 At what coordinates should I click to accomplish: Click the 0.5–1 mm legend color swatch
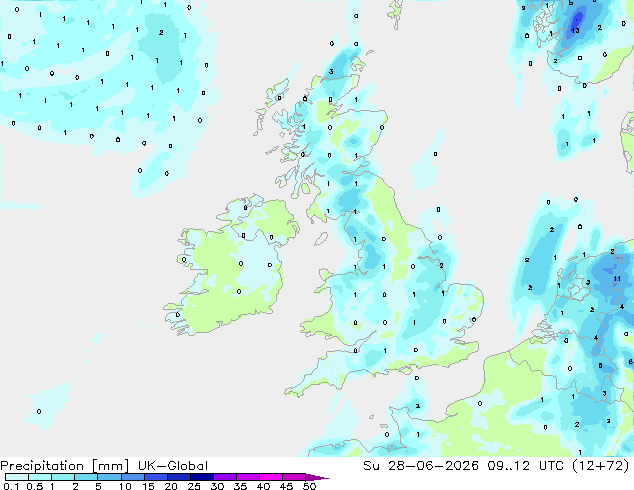[40, 477]
